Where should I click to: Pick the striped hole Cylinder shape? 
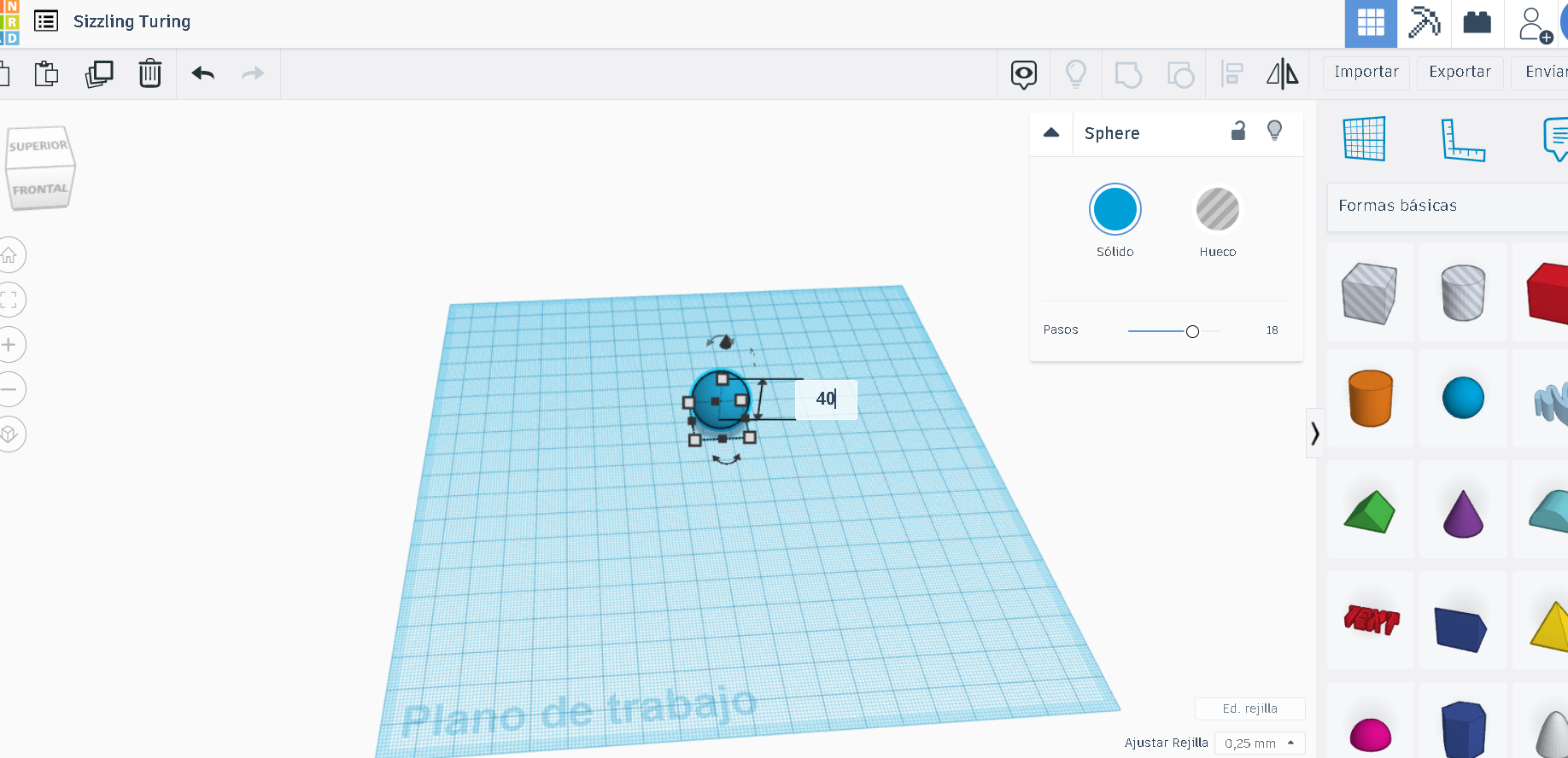[1463, 293]
